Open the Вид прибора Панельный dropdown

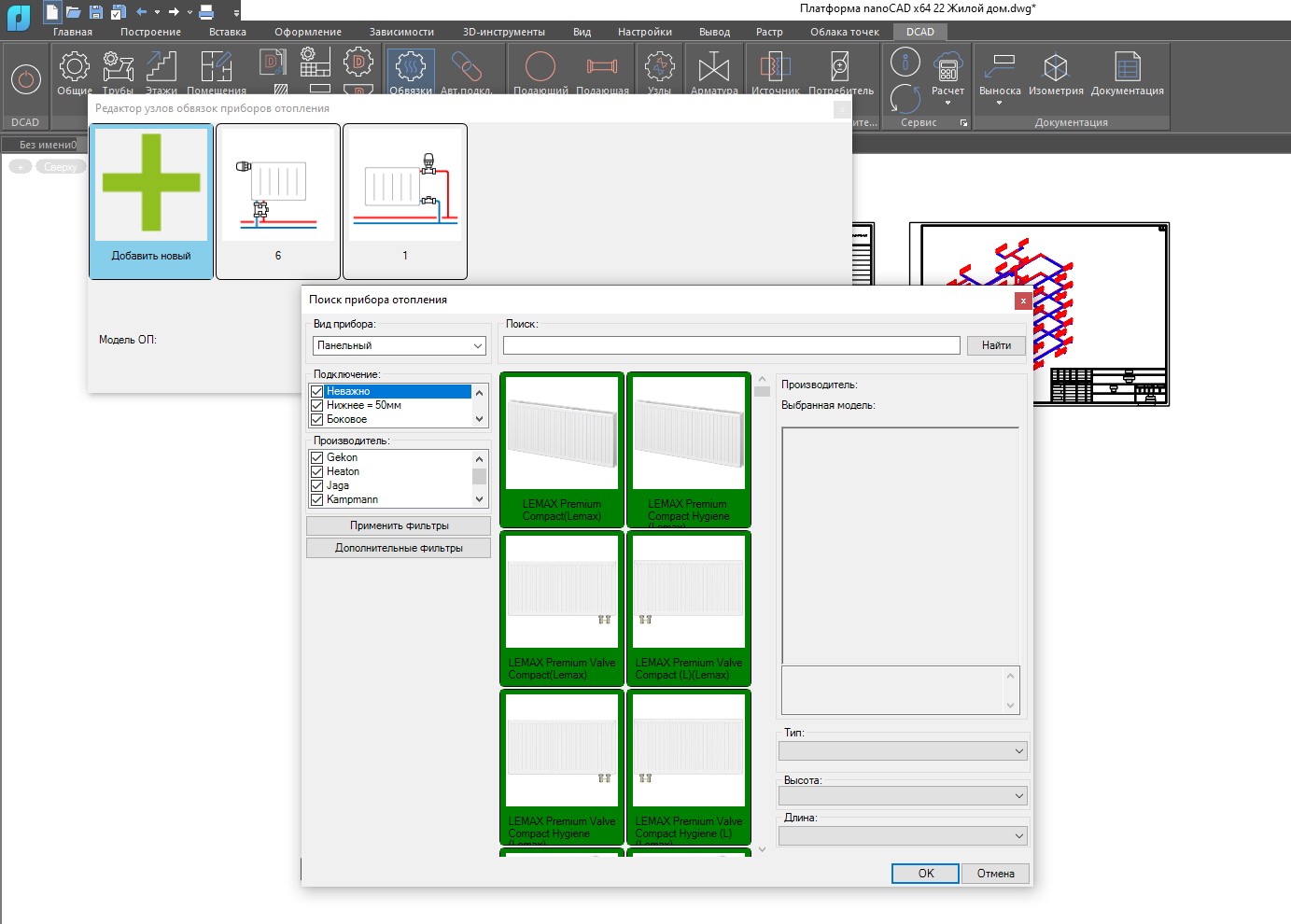coord(400,345)
